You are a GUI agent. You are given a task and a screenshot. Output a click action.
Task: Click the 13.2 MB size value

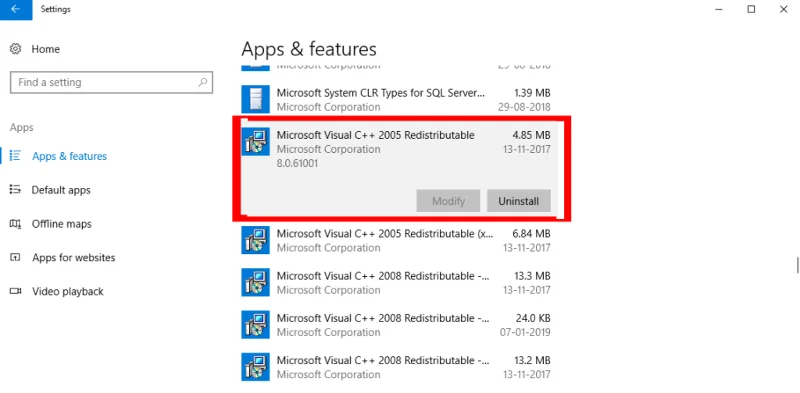(532, 361)
